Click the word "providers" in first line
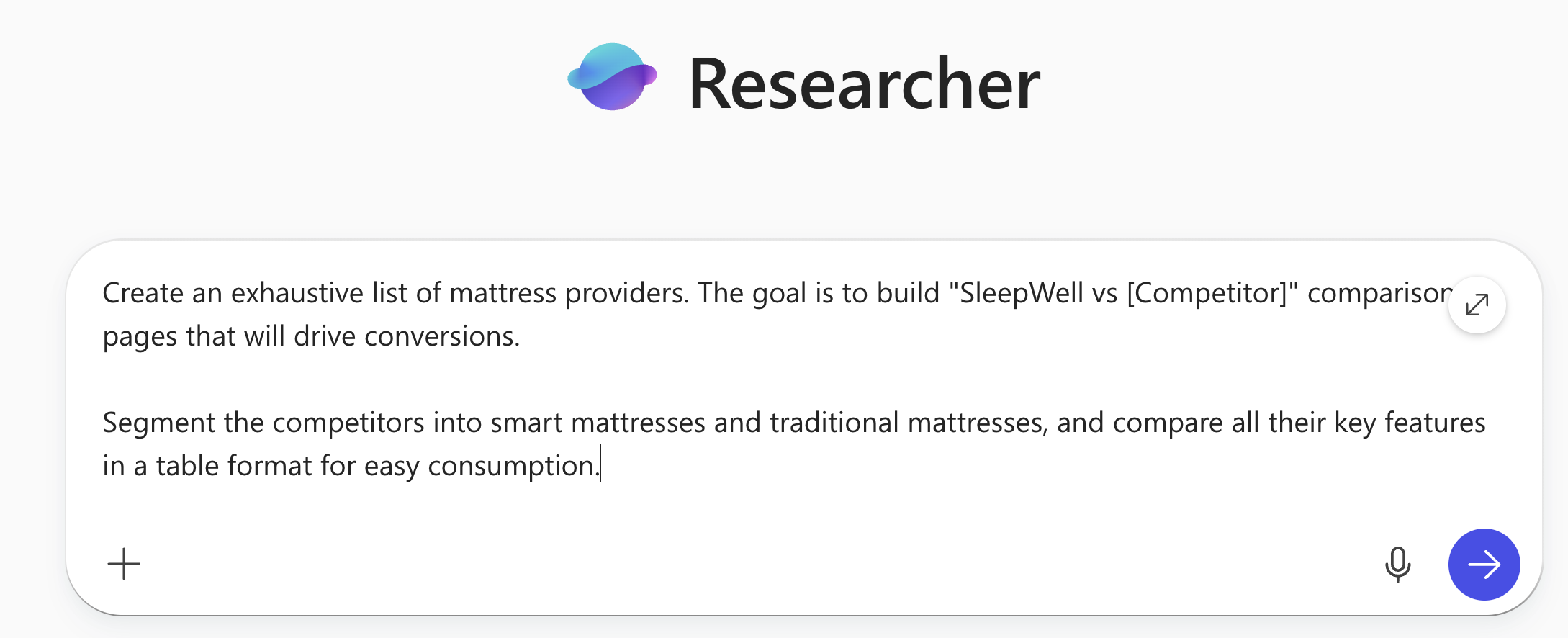The image size is (1568, 638). pyautogui.click(x=626, y=293)
